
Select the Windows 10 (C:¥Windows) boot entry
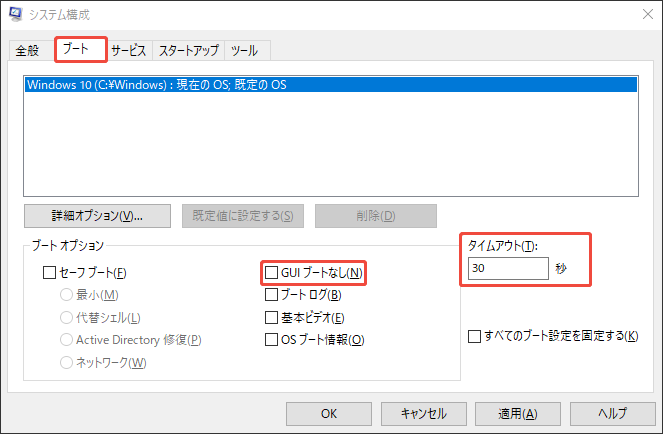tap(331, 85)
